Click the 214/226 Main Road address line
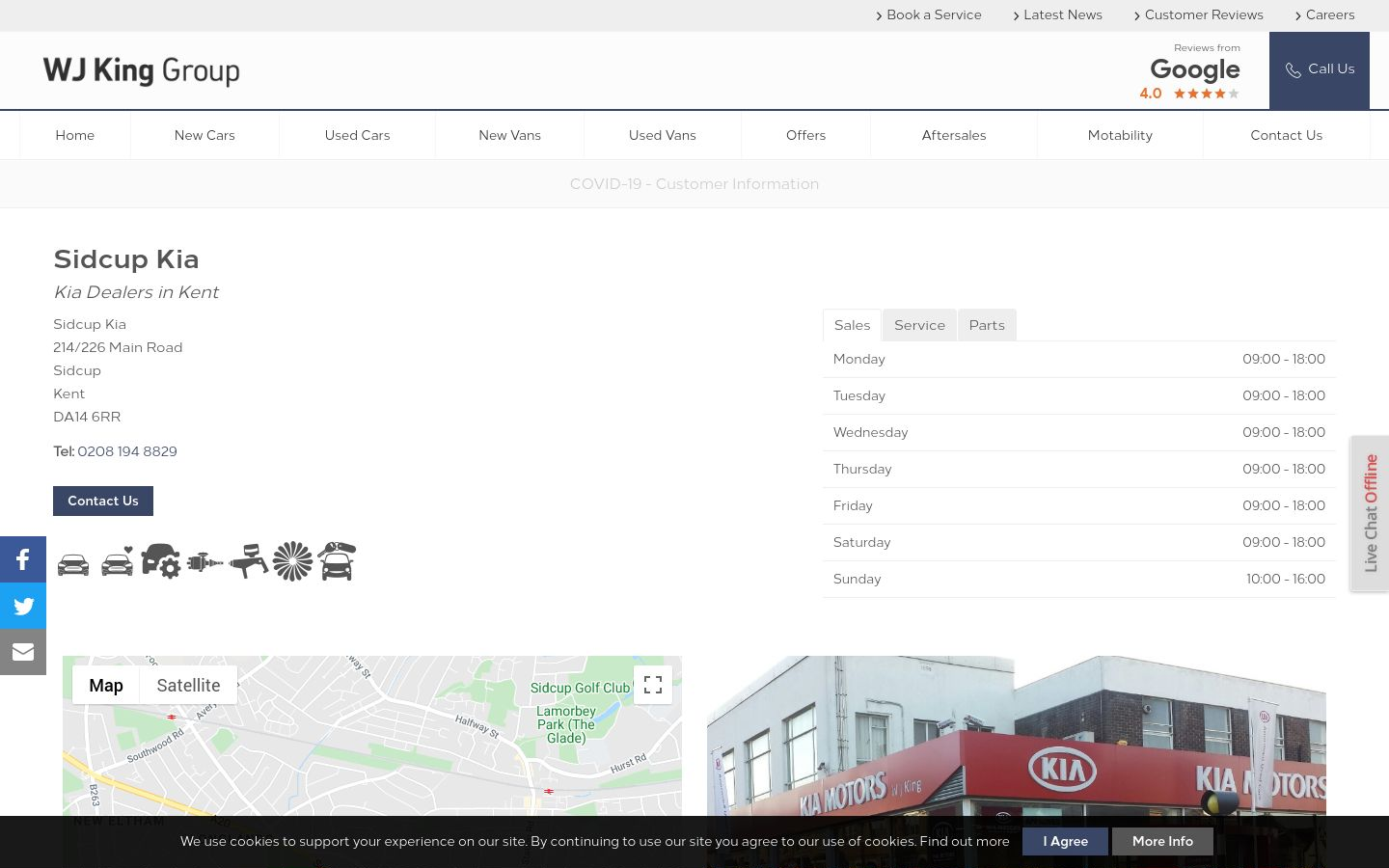The width and height of the screenshot is (1389, 868). (118, 347)
